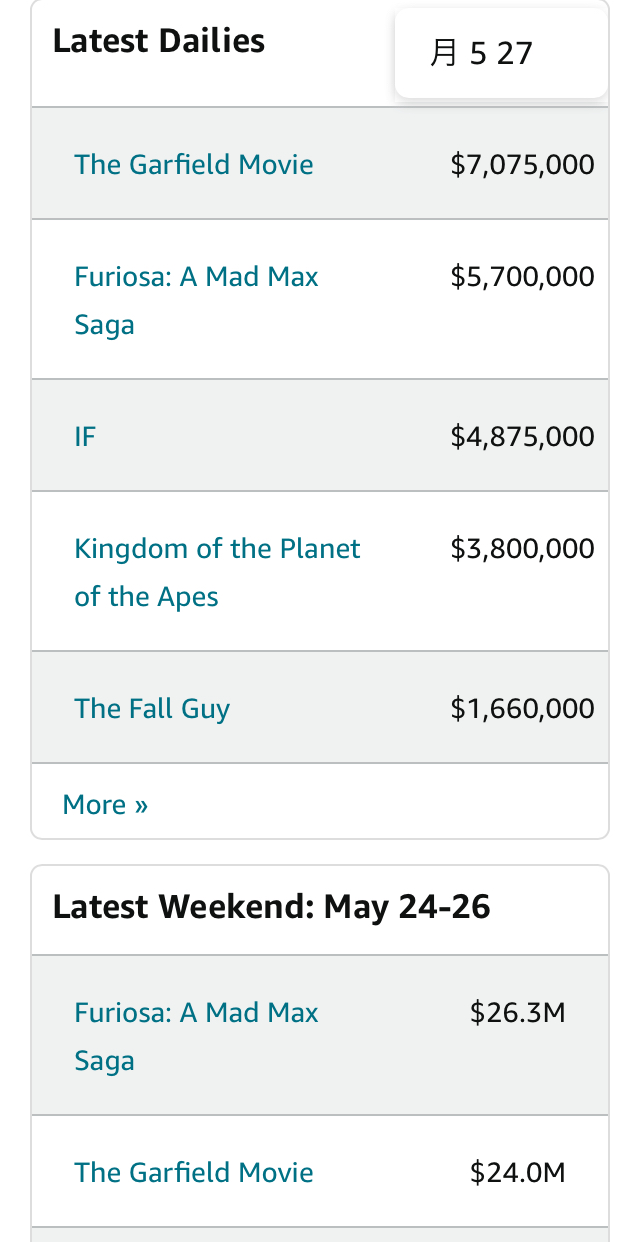640x1242 pixels.
Task: Open Kingdom of the Planet of the Apes
Action: point(217,549)
